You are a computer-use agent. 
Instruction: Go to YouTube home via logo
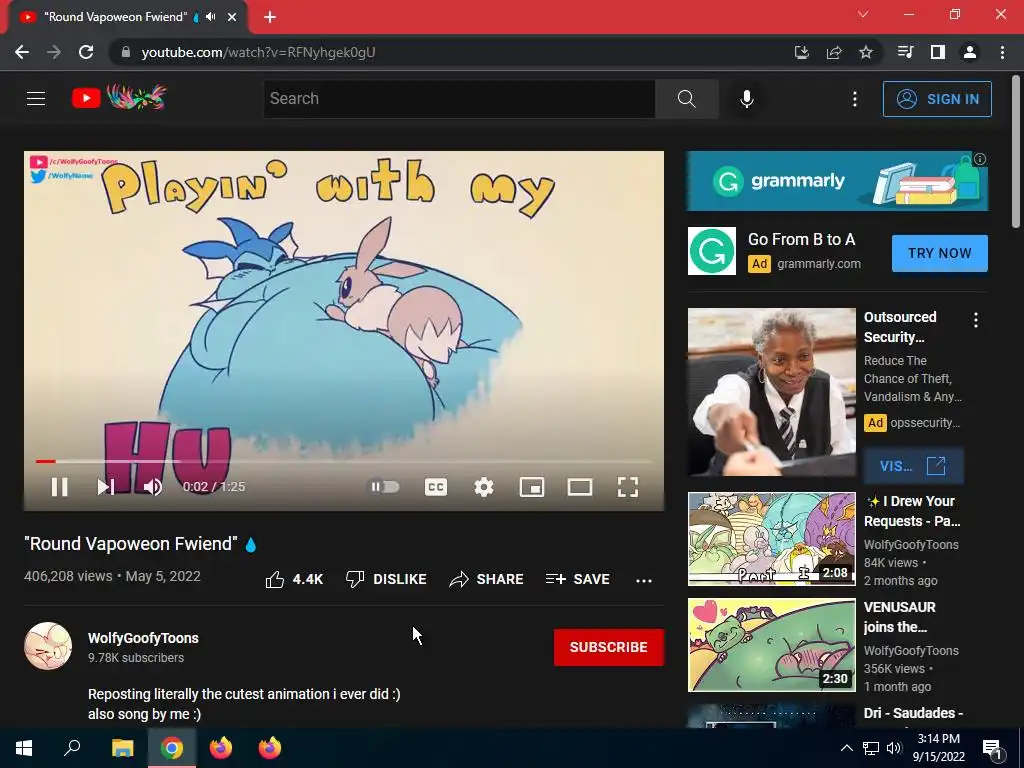(120, 98)
